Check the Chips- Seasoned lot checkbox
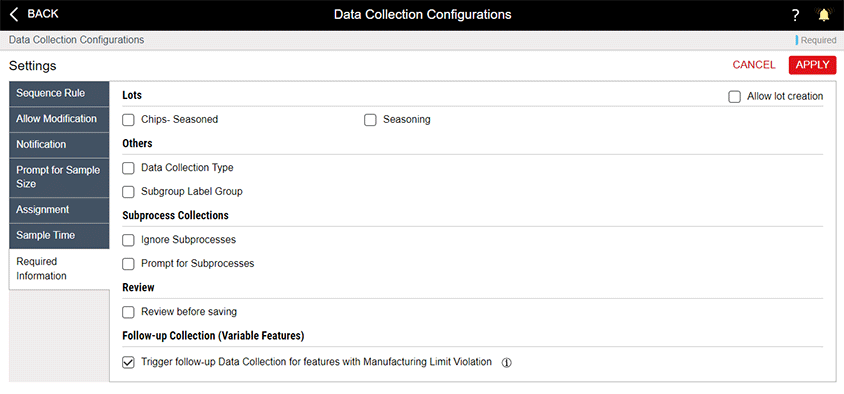 [128, 120]
